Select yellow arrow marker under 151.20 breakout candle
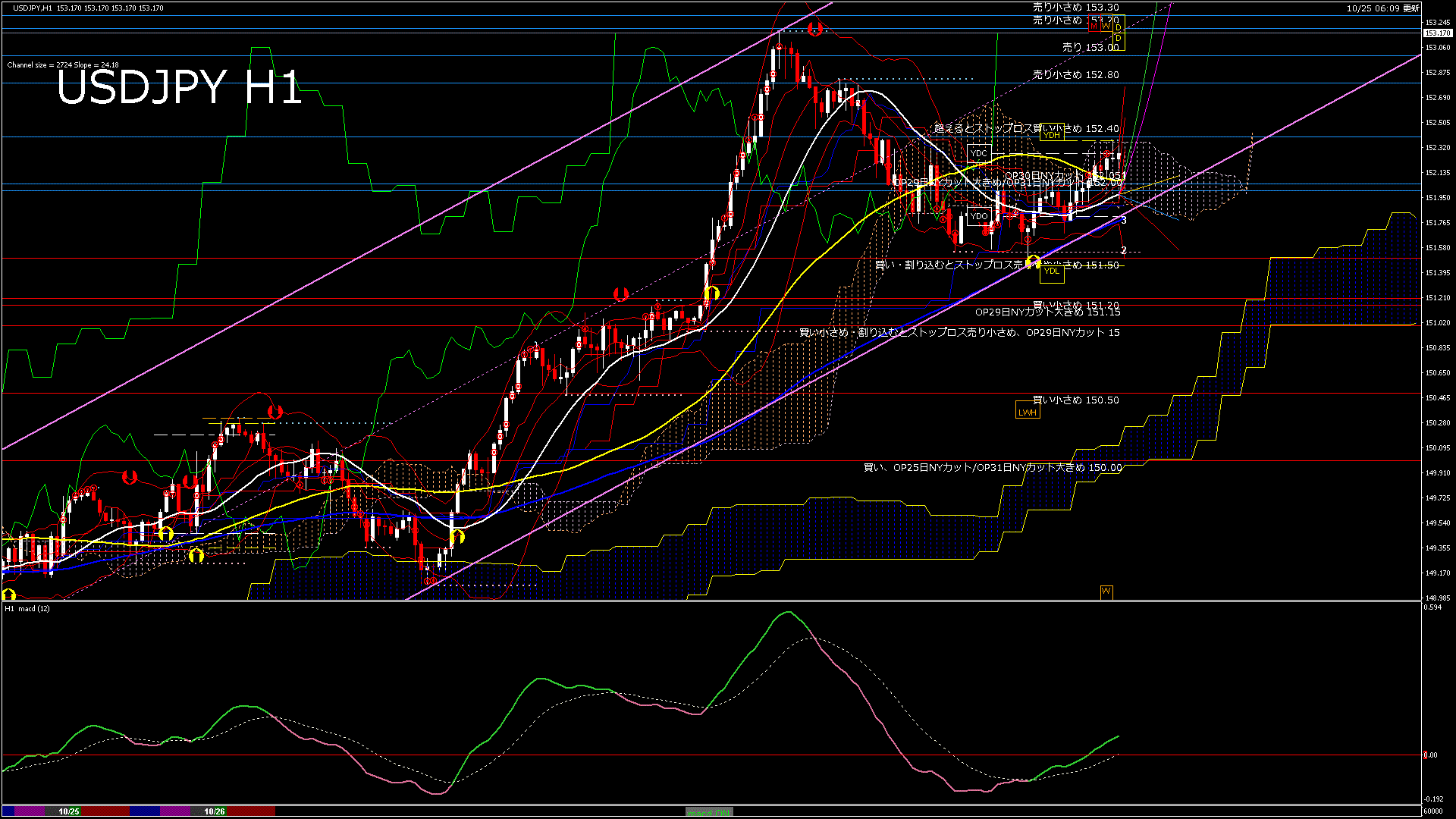1456x819 pixels. tap(711, 293)
